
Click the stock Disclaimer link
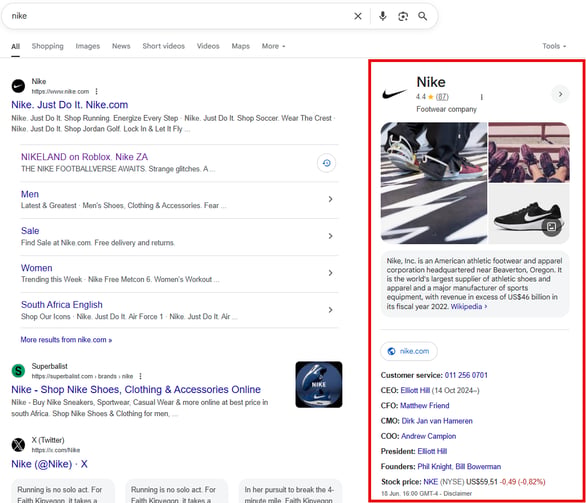pos(457,493)
